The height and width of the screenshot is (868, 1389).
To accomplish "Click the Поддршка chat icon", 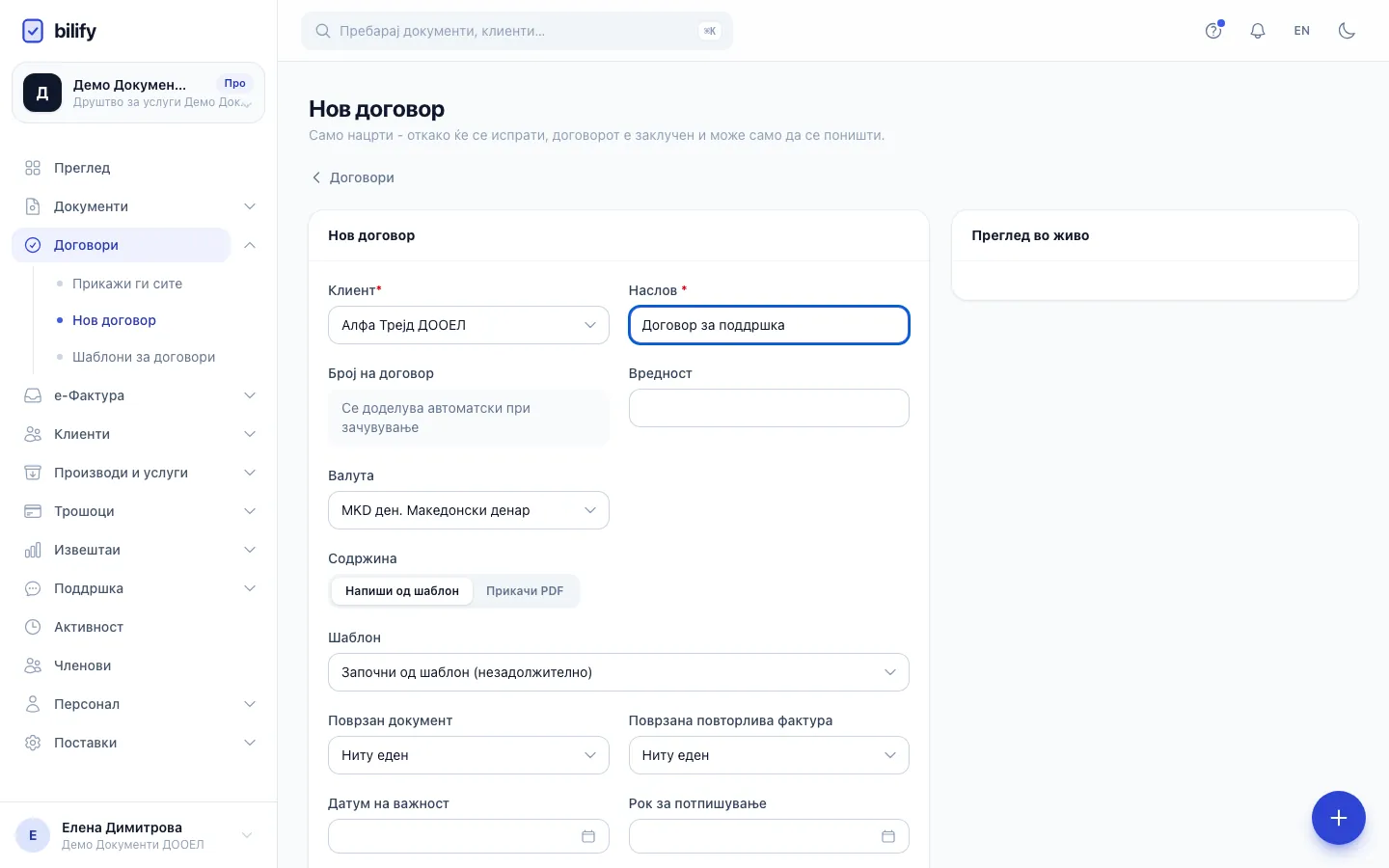I will click(x=33, y=588).
